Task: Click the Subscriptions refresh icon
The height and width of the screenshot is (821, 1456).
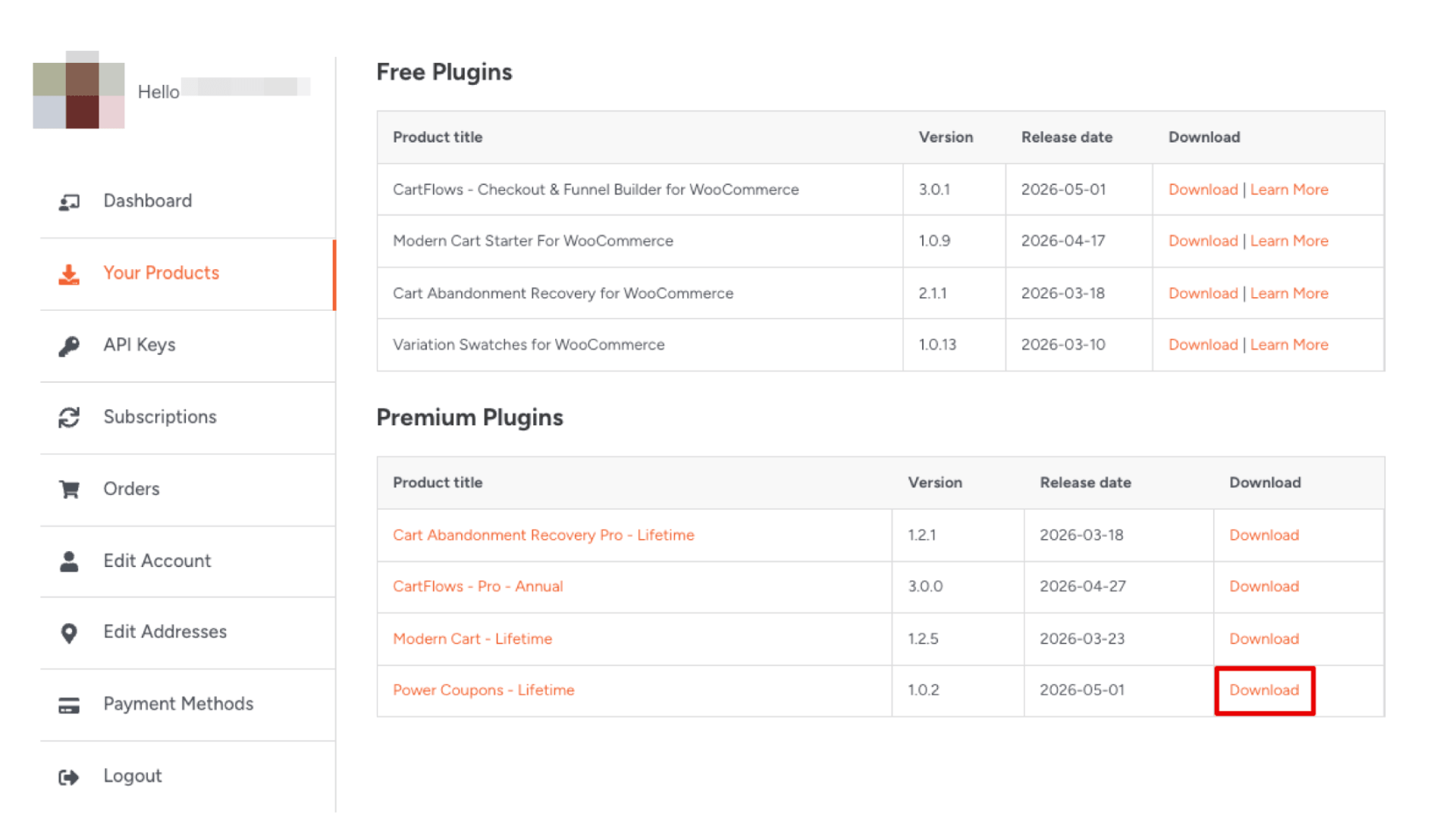Action: coord(69,418)
